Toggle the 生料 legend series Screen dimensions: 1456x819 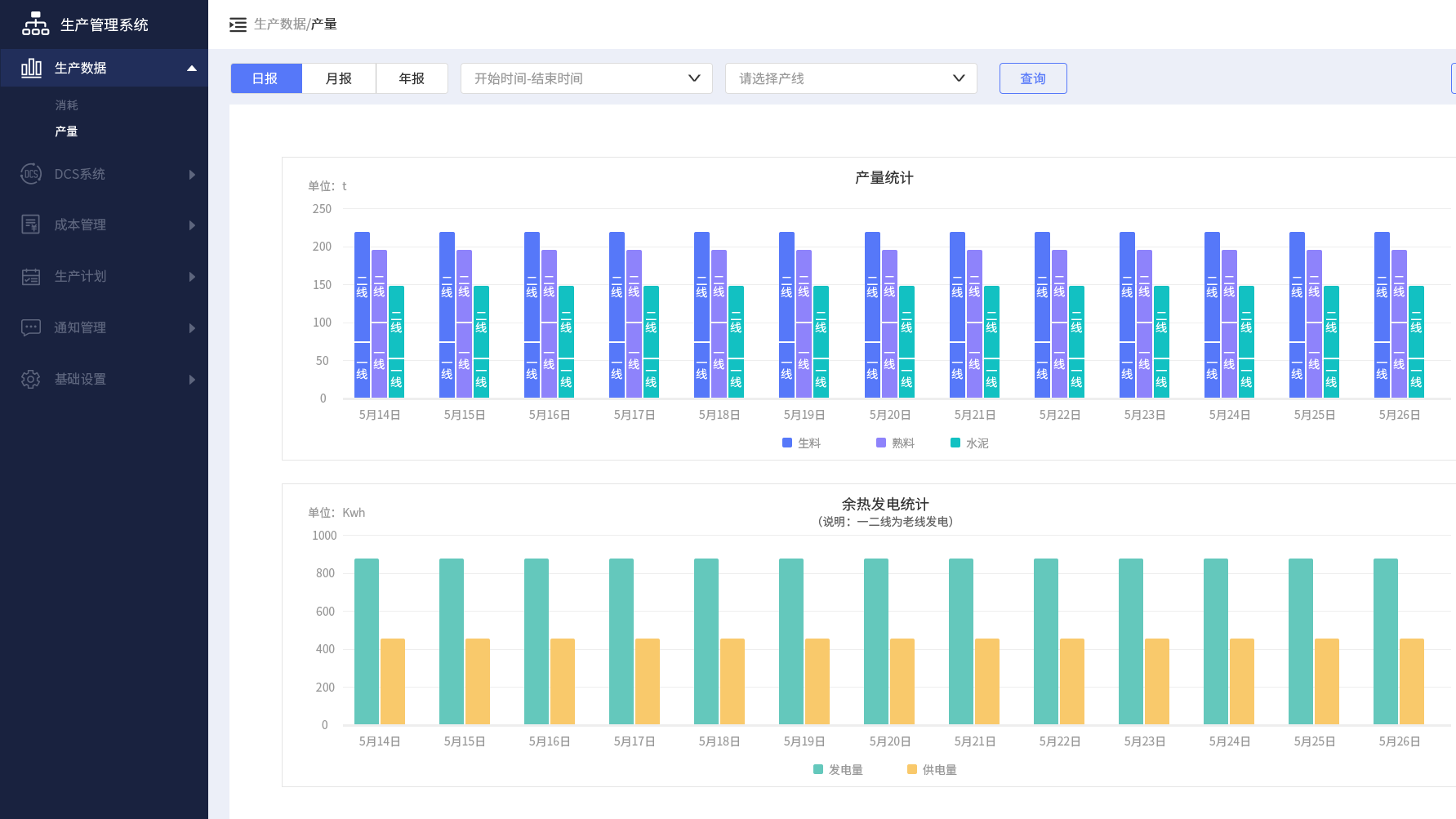tap(801, 443)
